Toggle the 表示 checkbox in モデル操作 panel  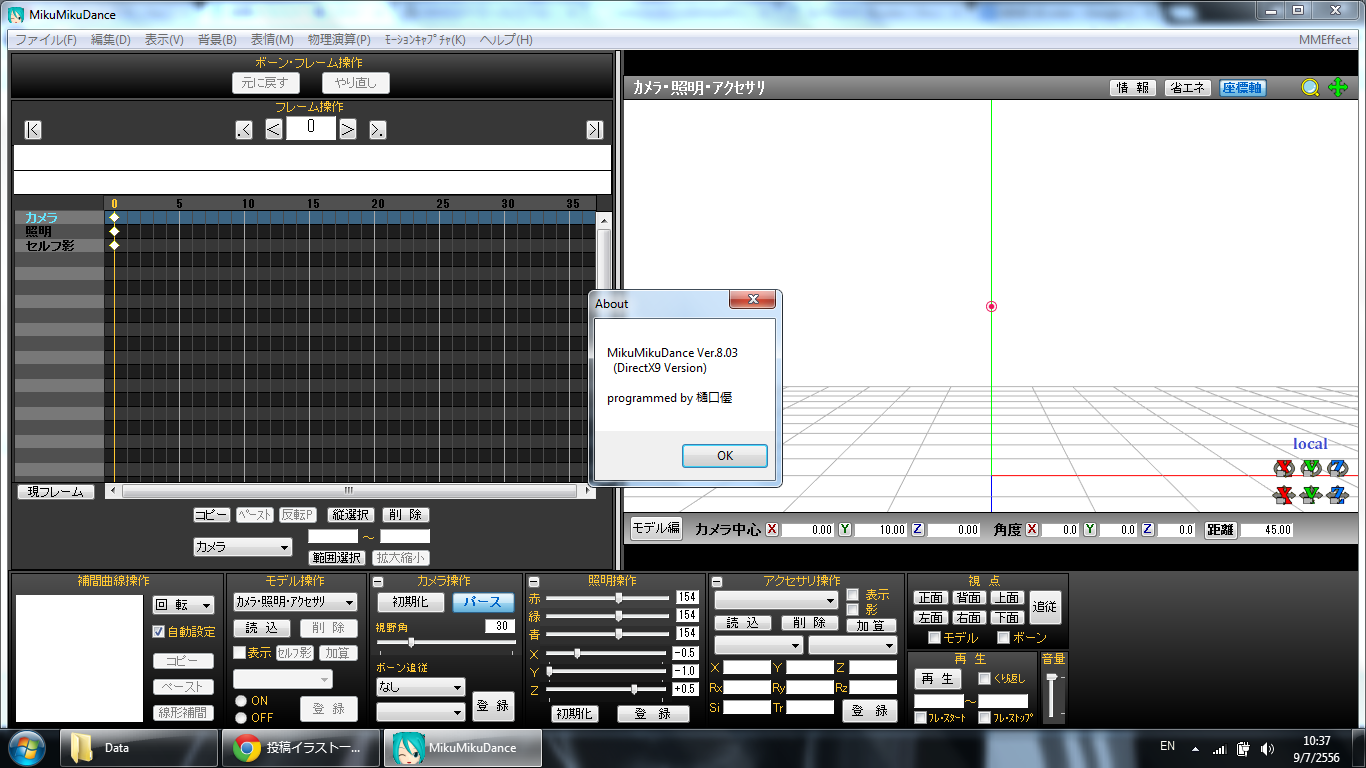(239, 653)
